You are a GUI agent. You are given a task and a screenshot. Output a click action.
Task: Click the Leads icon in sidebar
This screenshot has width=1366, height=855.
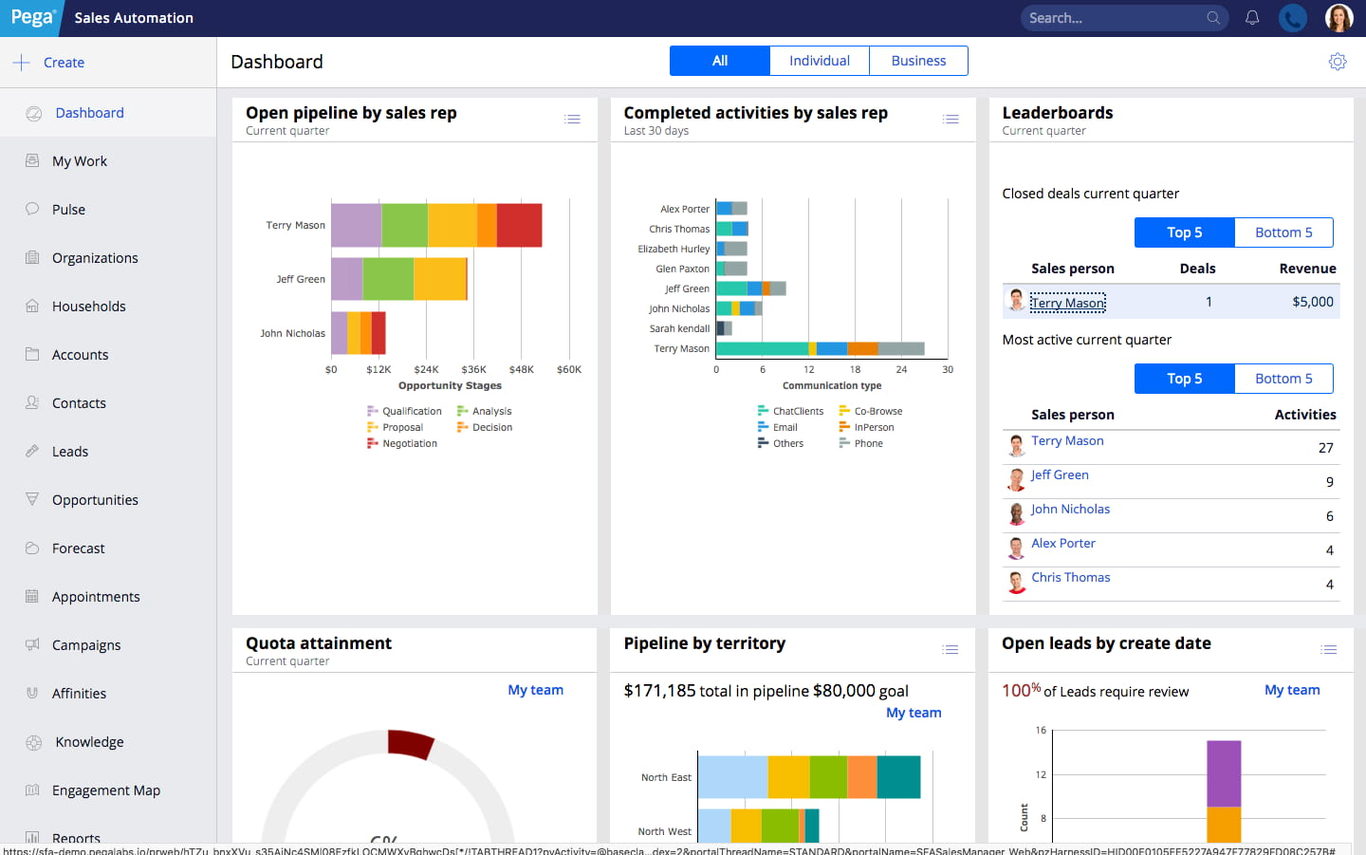coord(33,451)
